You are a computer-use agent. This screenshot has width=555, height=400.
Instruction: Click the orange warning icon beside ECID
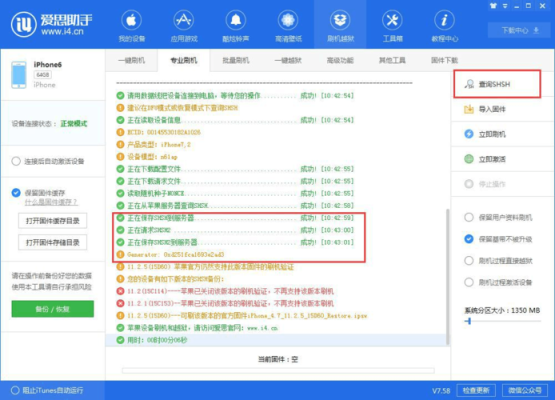[120, 132]
